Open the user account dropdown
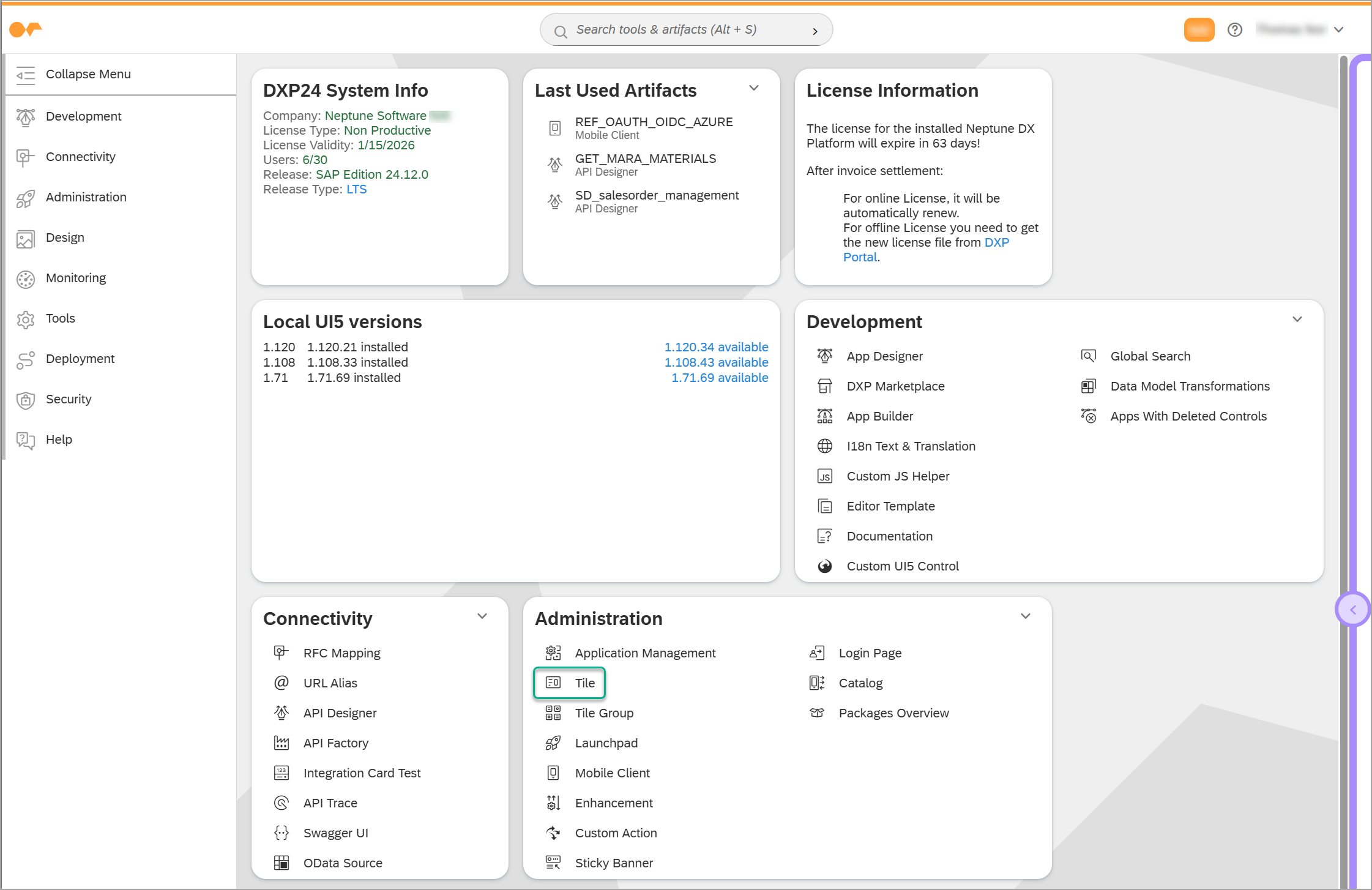 tap(1338, 29)
